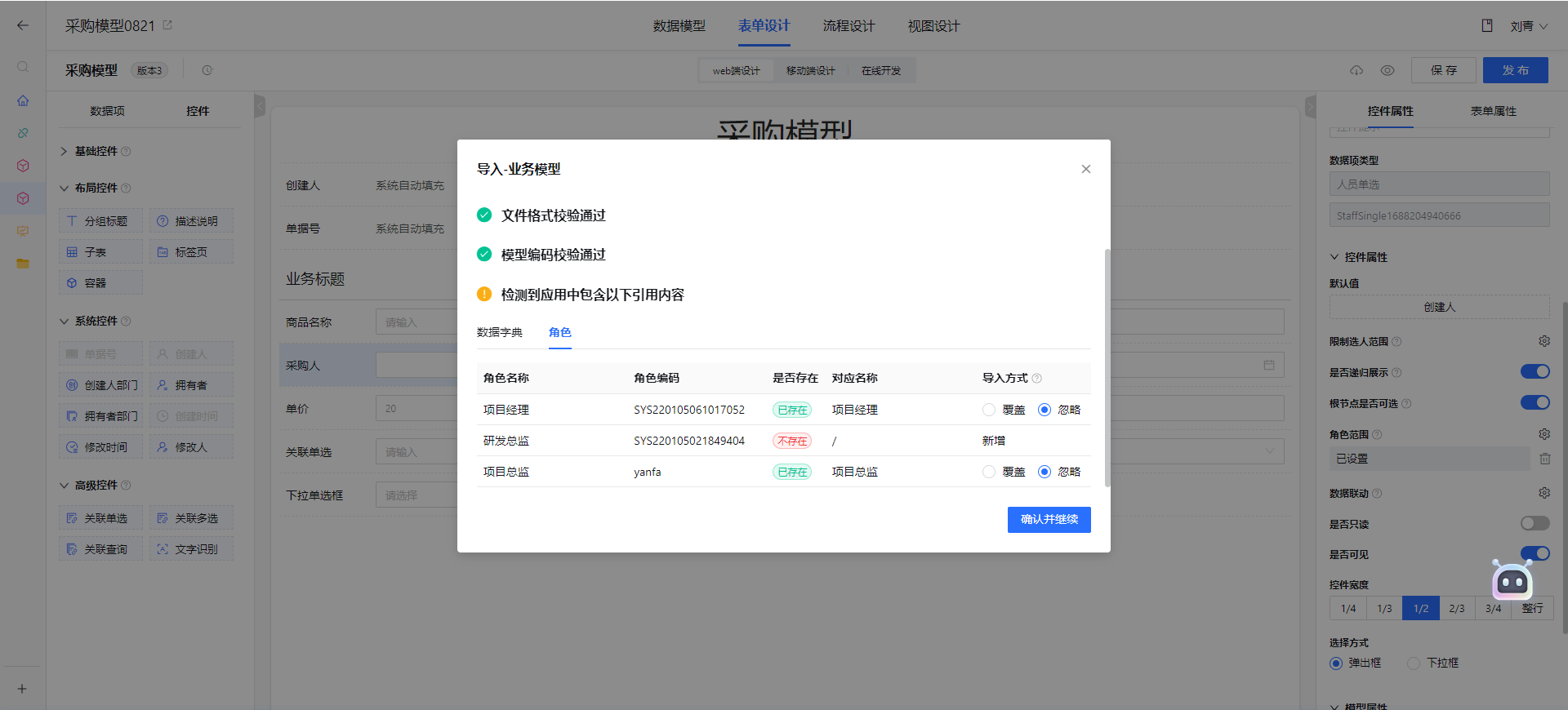
Task: Collapse 布局控件 section
Action: coord(65,188)
